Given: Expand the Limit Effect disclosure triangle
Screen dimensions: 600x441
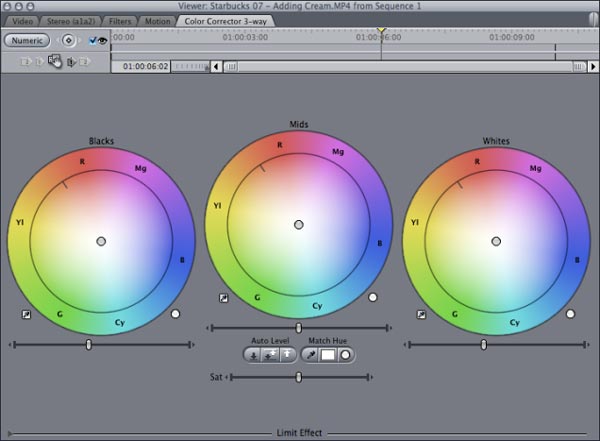Looking at the screenshot, I should coord(10,434).
